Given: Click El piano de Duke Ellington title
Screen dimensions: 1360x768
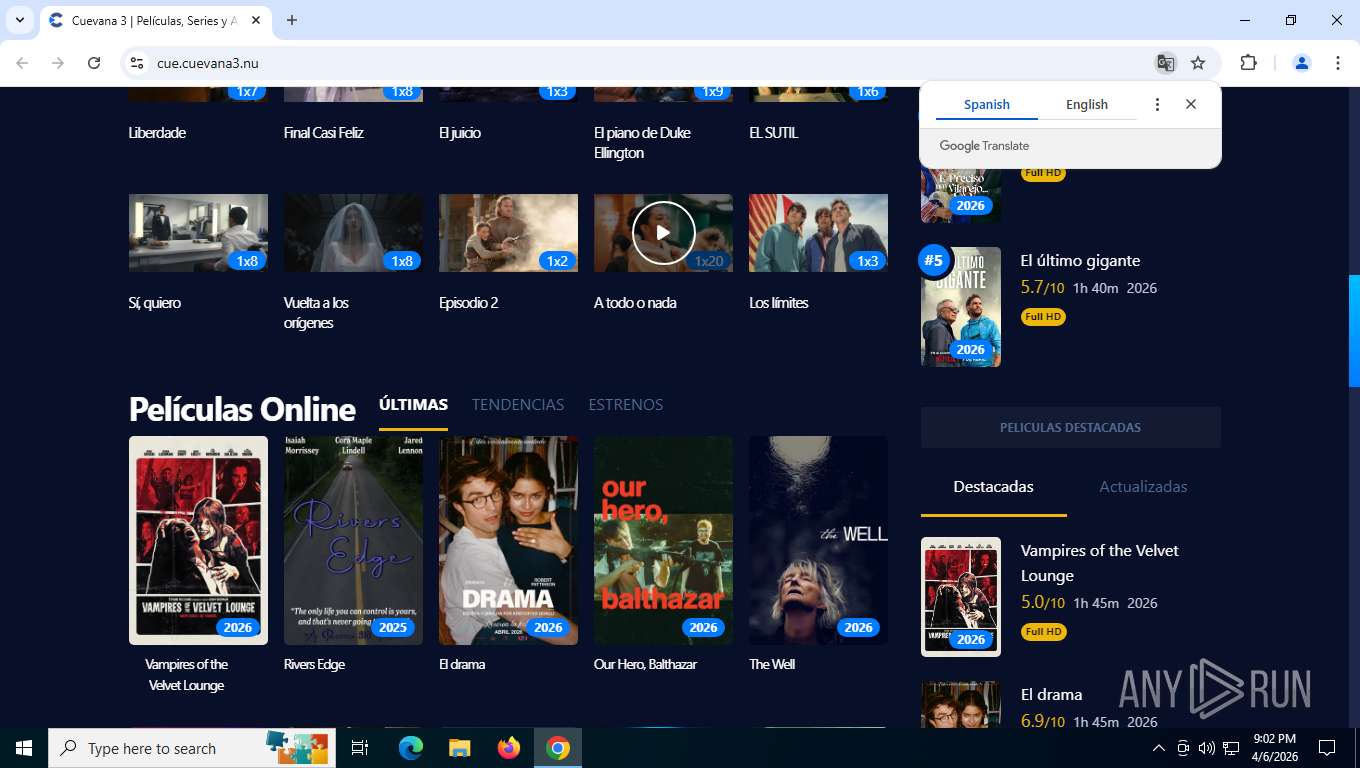Looking at the screenshot, I should tap(642, 143).
